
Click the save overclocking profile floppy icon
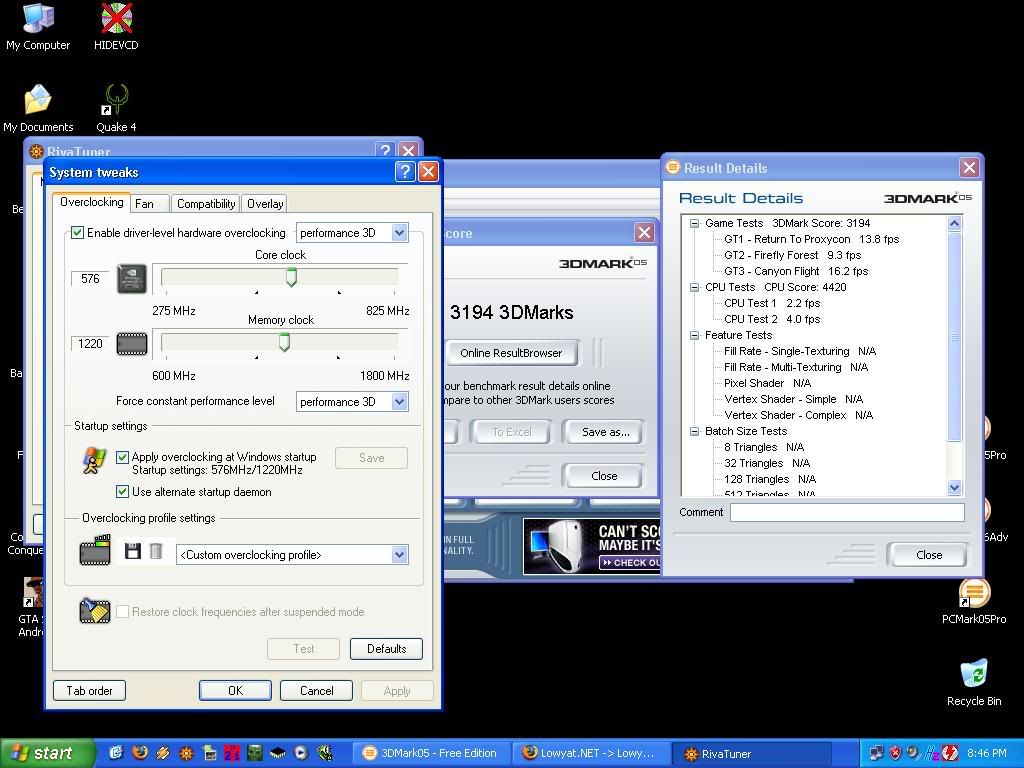(x=132, y=551)
